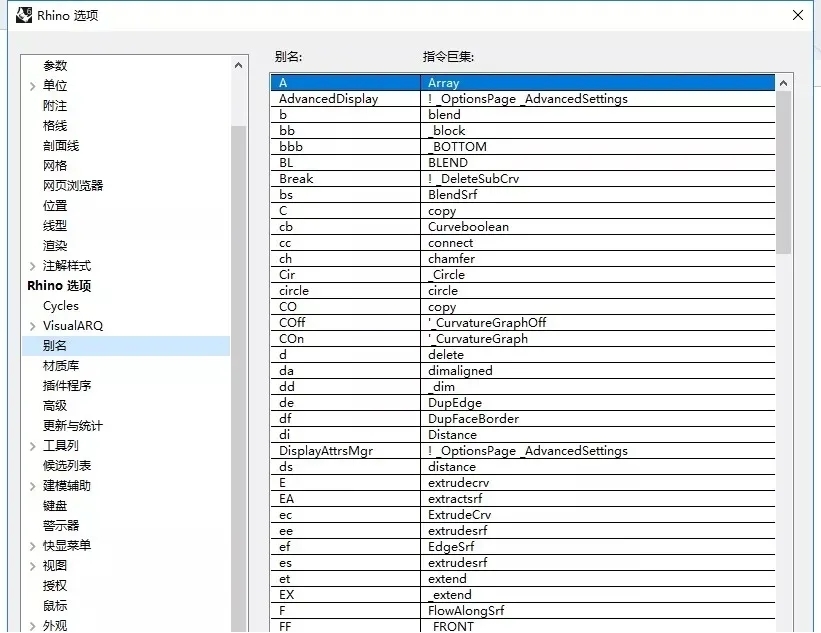
Task: Close the Rhino 选项 dialog
Action: pyautogui.click(x=797, y=15)
